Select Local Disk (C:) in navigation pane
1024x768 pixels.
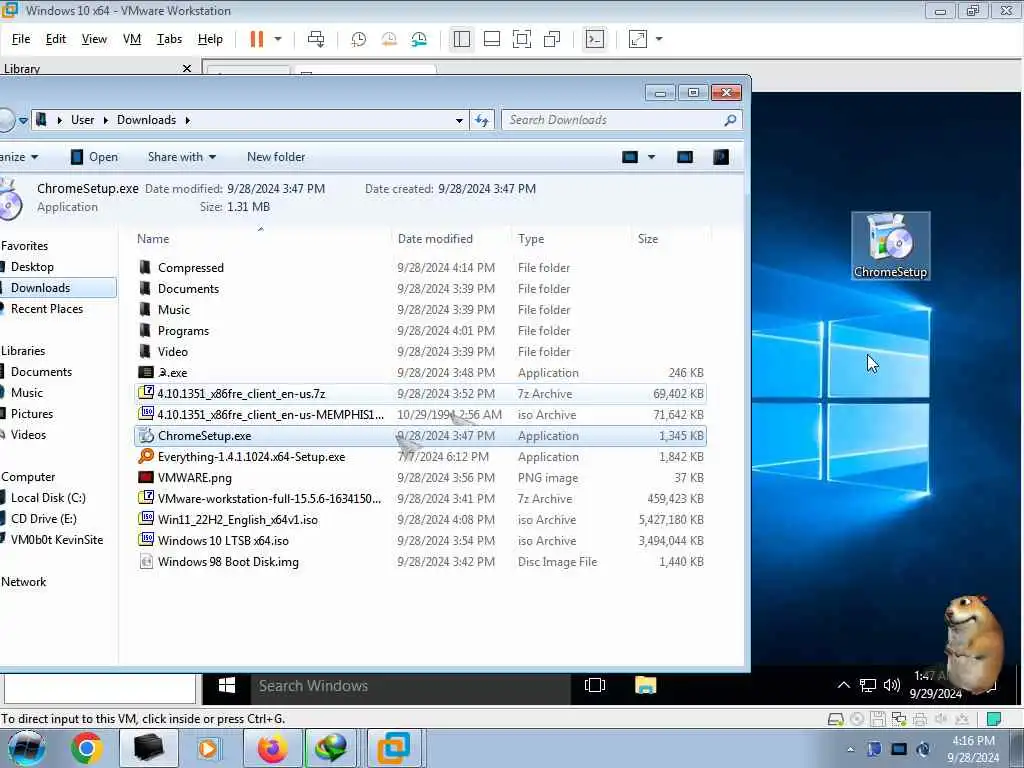[48, 498]
